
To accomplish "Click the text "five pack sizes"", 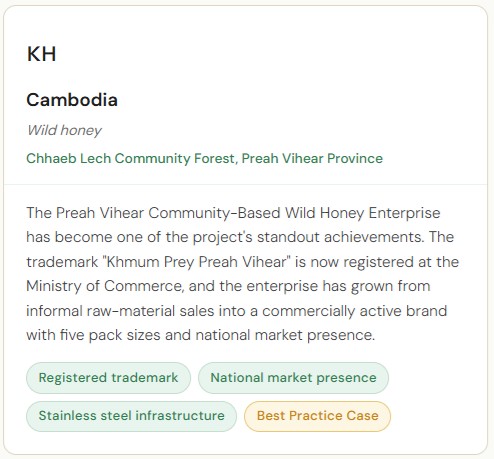I will tap(110, 335).
